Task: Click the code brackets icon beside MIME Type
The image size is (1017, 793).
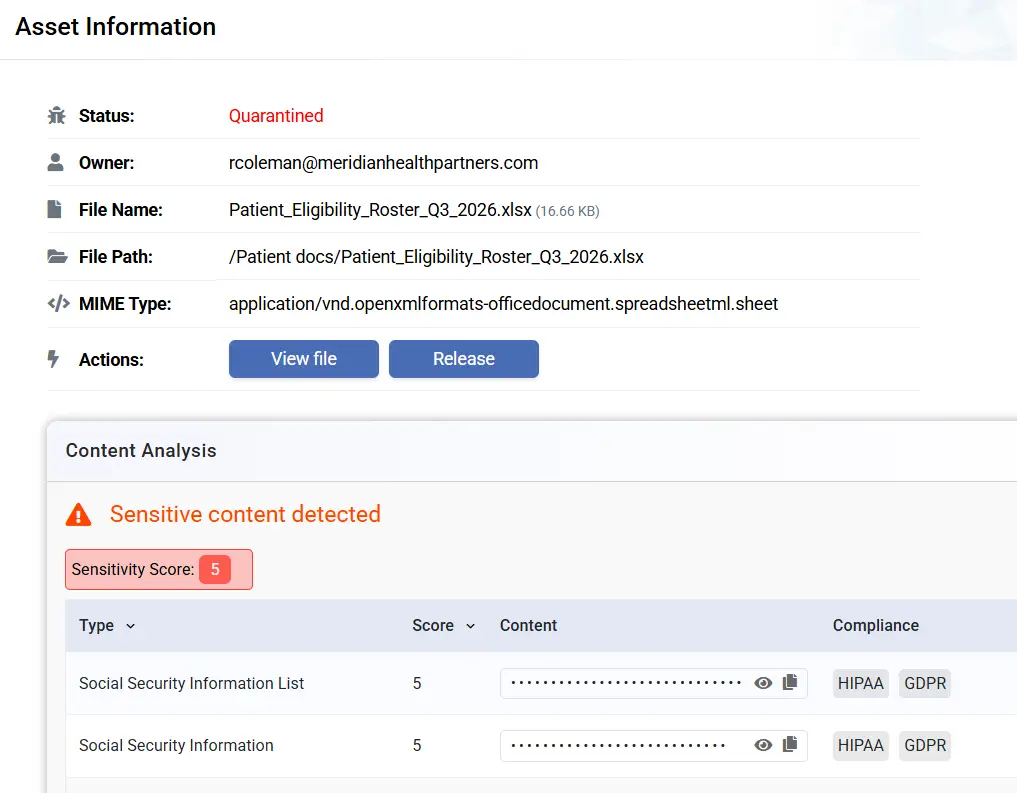Action: coord(58,303)
